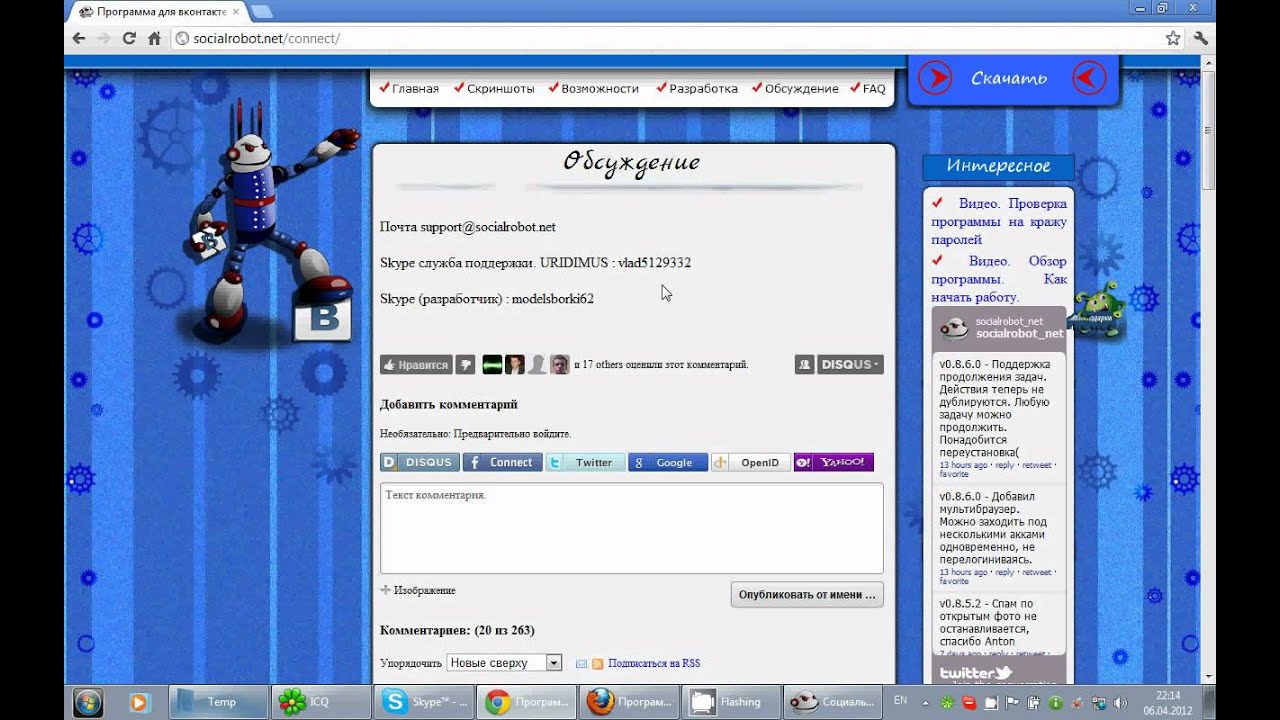Open Видео. Обзор программы link
Viewport: 1280px width, 720px height.
click(999, 279)
